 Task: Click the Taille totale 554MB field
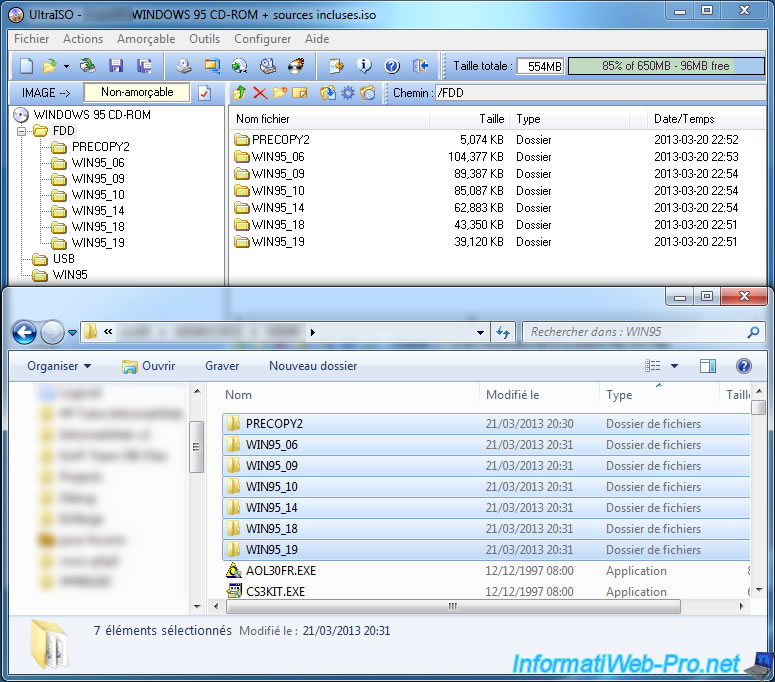pyautogui.click(x=540, y=66)
